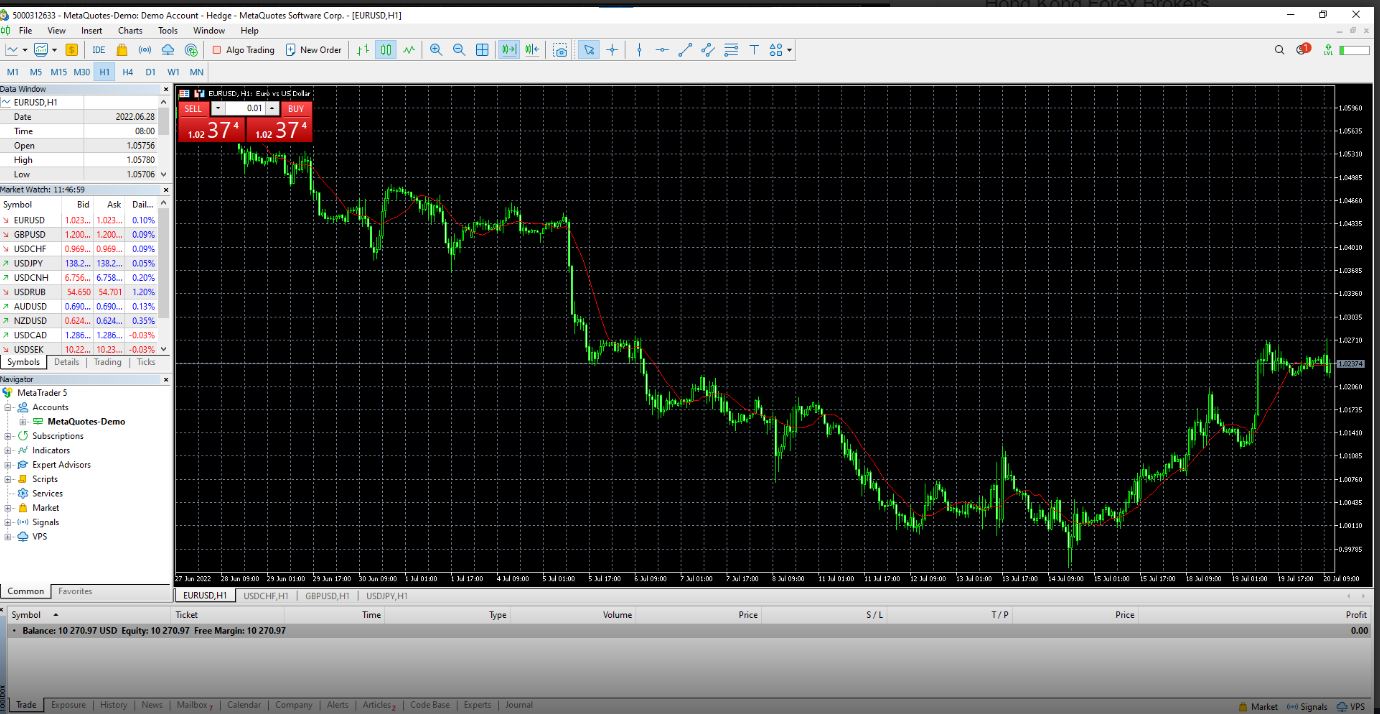Draw a trendline with the trendline tool
Viewport: 1380px width, 714px height.
[685, 50]
